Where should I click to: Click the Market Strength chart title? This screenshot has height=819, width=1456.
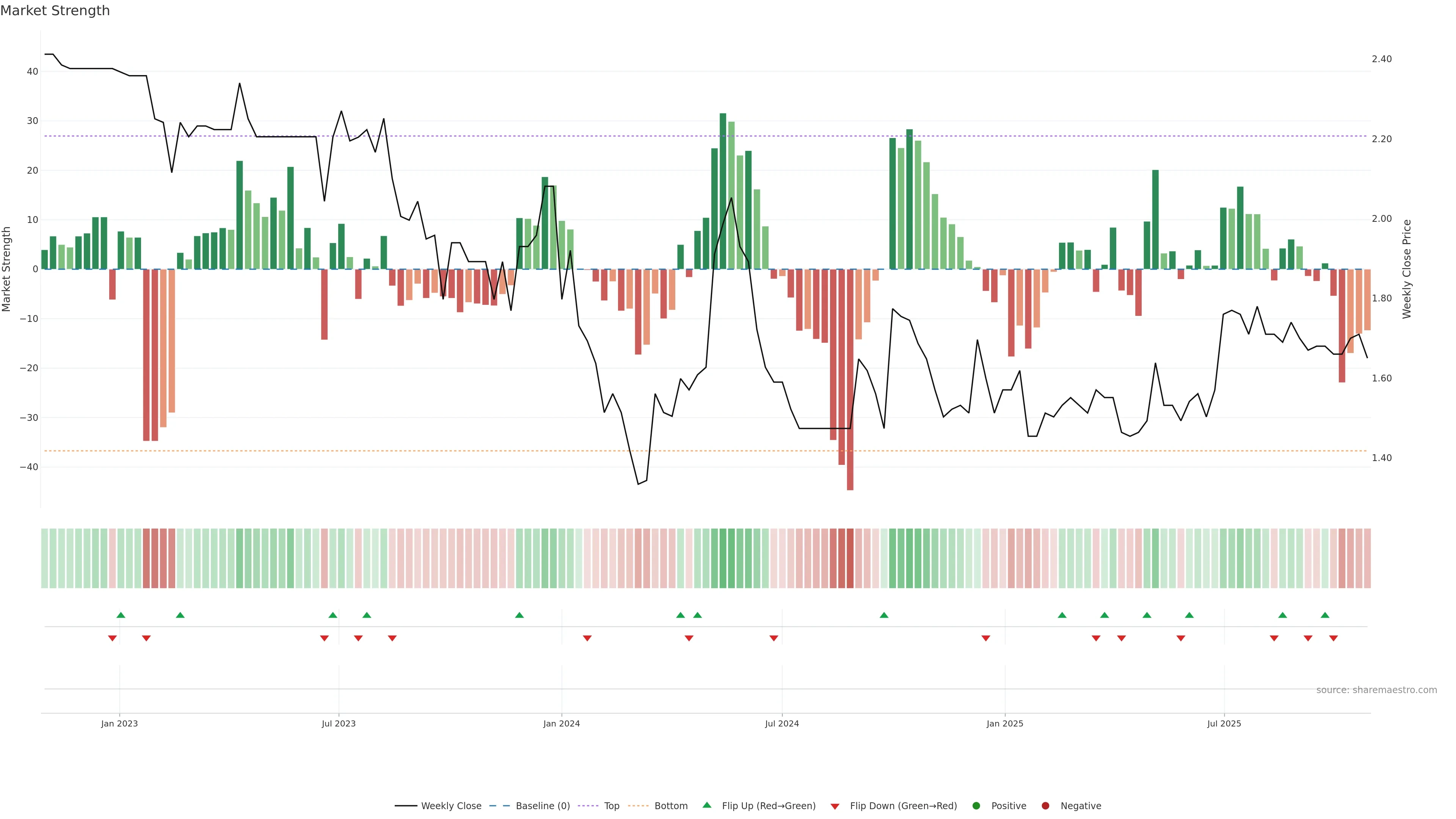(55, 11)
